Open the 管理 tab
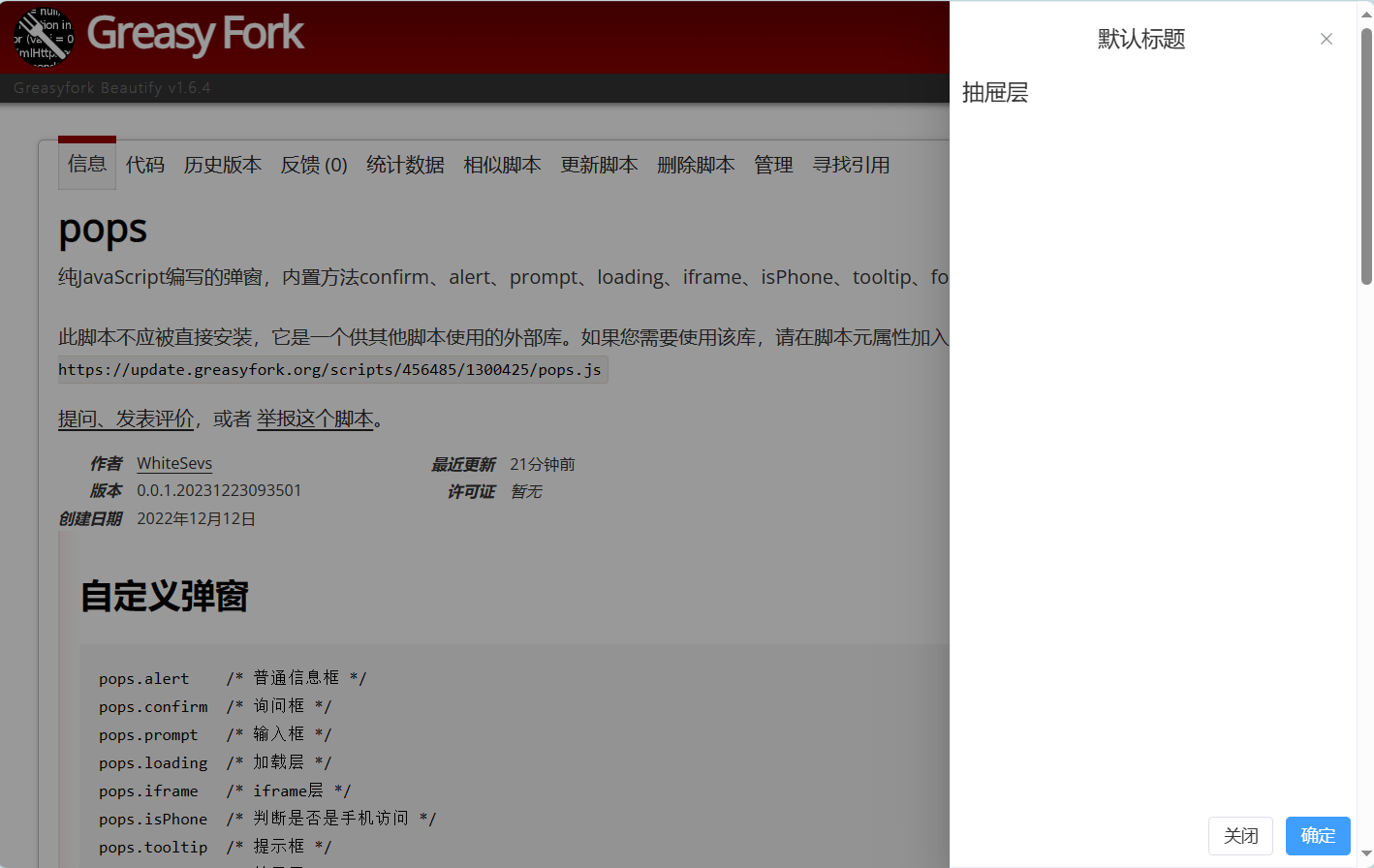Screen dimensions: 1374x868 pos(773,165)
